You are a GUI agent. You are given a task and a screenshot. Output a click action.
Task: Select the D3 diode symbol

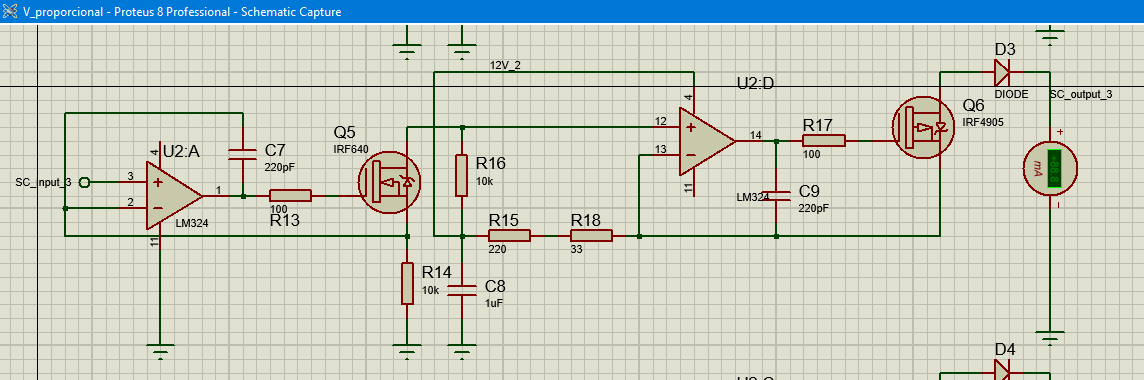pyautogui.click(x=1002, y=72)
